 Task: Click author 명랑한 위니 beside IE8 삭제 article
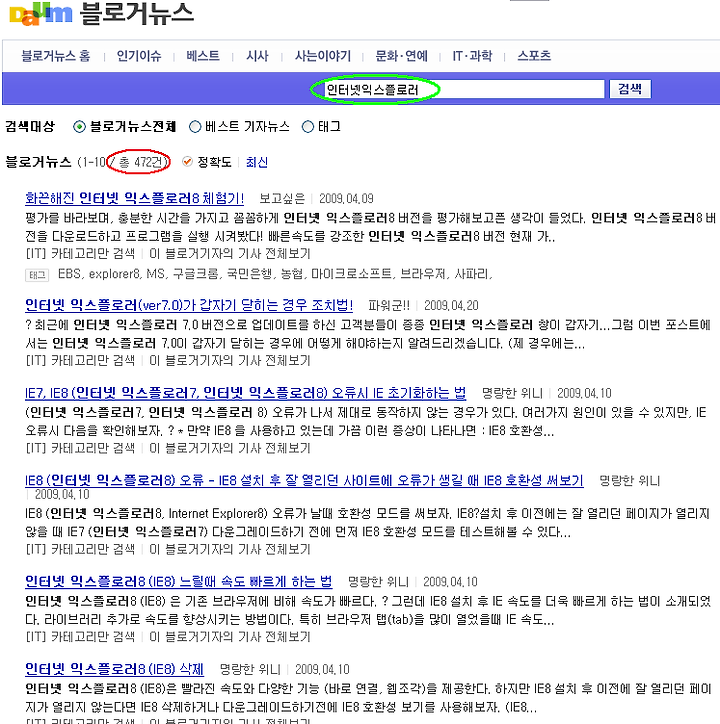[250, 670]
